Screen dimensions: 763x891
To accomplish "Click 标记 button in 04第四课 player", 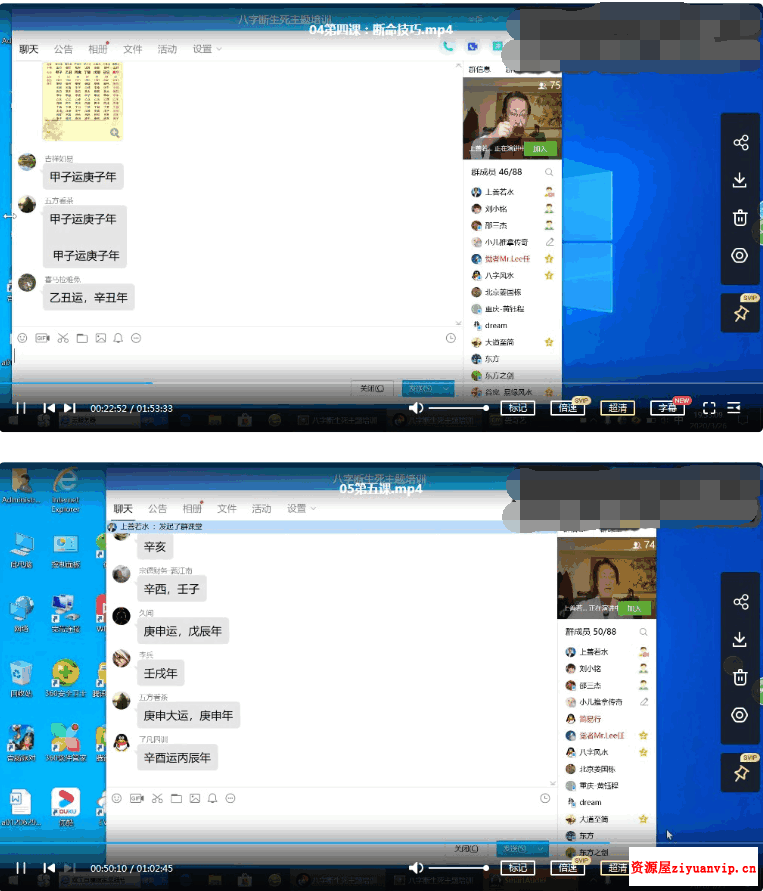I will coord(518,408).
